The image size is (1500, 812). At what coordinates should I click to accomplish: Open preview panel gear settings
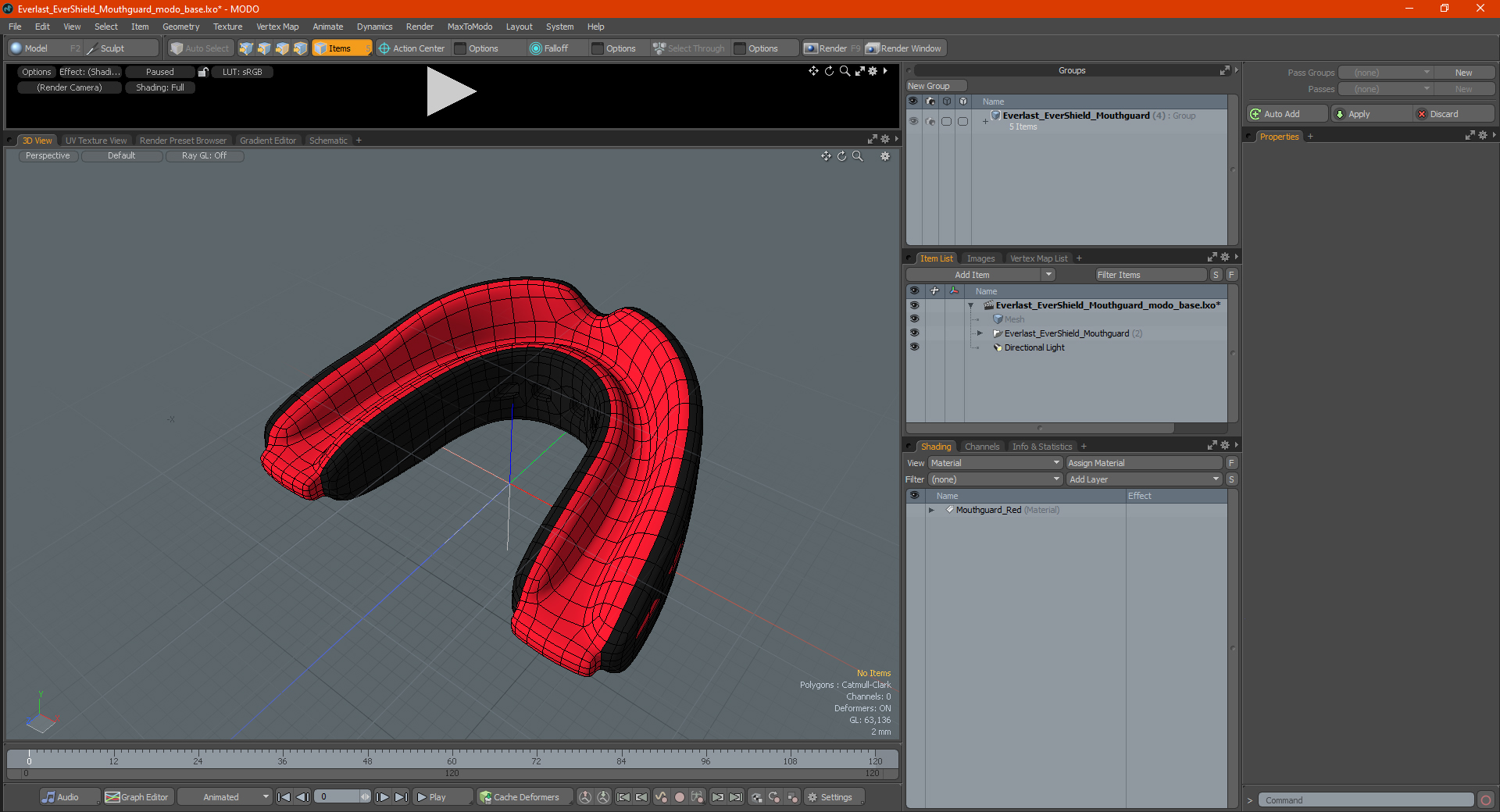(x=873, y=71)
